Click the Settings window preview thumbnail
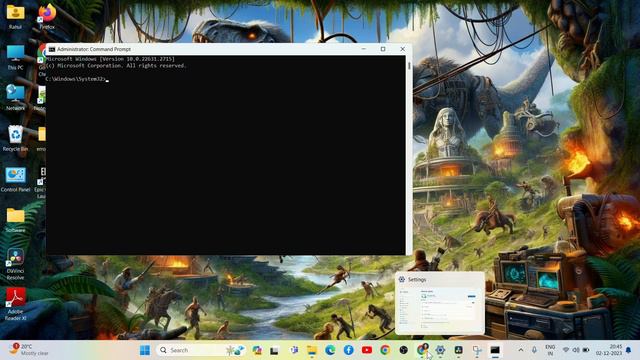 pos(440,303)
